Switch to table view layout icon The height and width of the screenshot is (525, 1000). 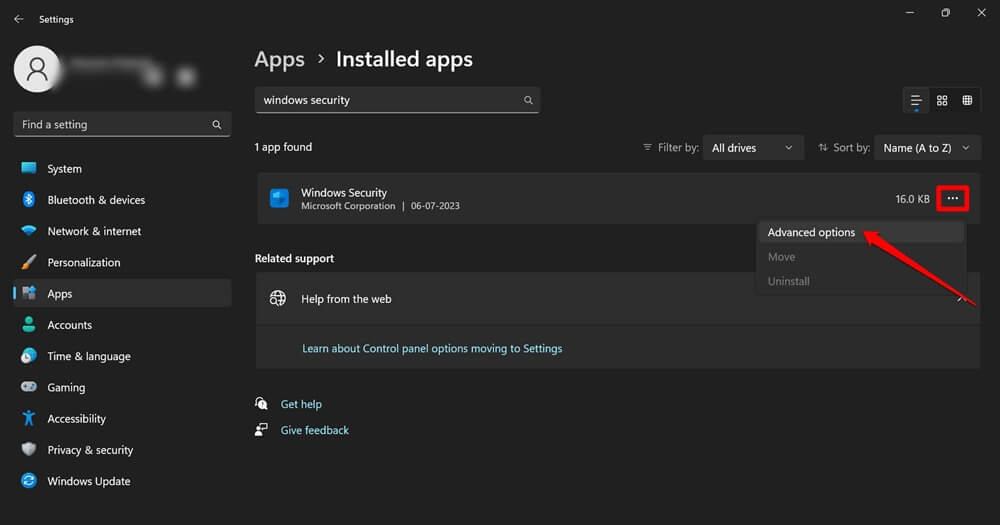pos(967,101)
